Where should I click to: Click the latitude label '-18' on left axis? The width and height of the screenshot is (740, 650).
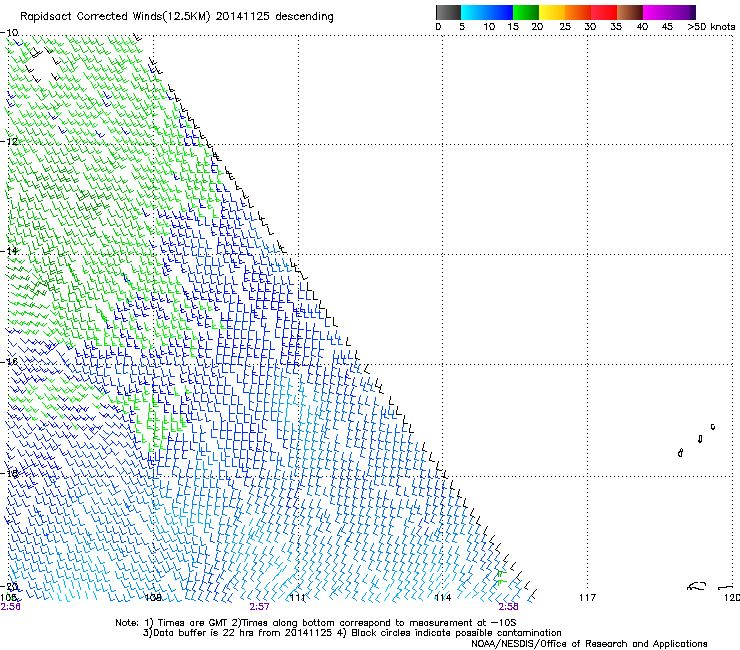(9, 473)
